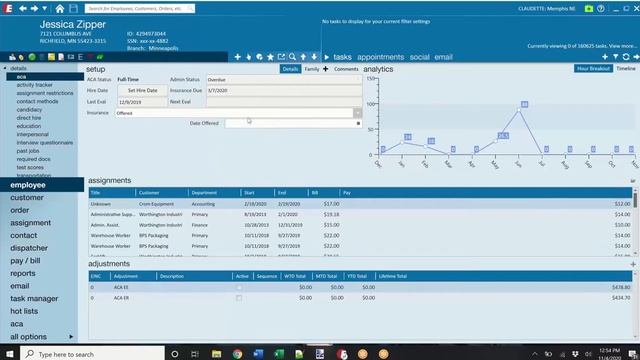
Task: Switch analytics to Timeline view
Action: pos(626,69)
